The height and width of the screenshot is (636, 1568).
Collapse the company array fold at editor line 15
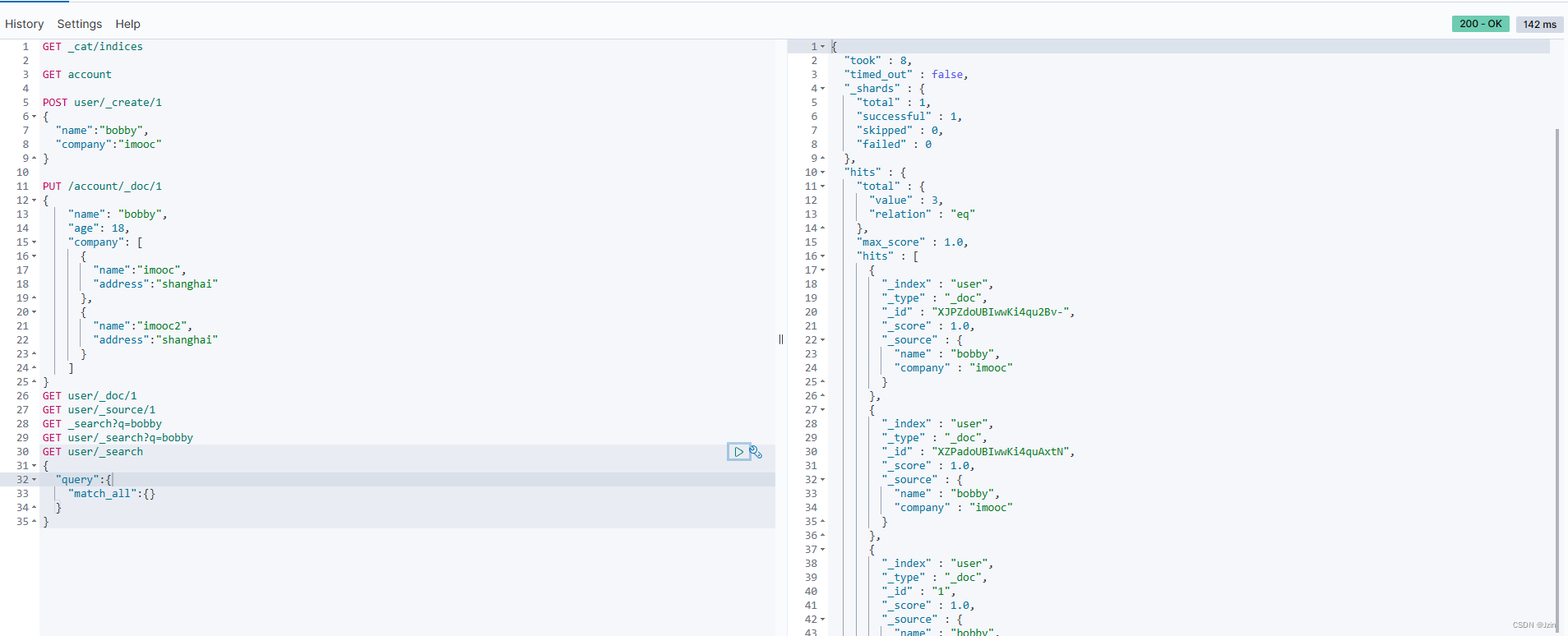[34, 242]
